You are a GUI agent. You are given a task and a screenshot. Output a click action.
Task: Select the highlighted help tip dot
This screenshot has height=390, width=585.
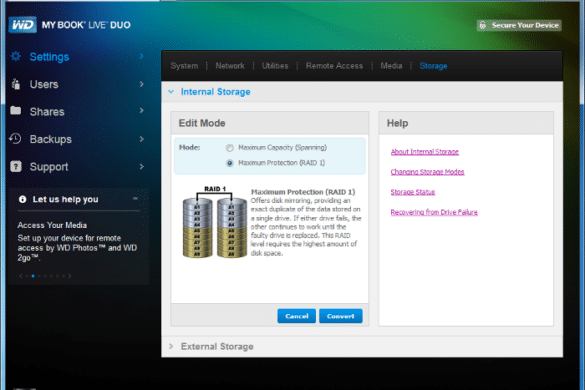tap(33, 276)
